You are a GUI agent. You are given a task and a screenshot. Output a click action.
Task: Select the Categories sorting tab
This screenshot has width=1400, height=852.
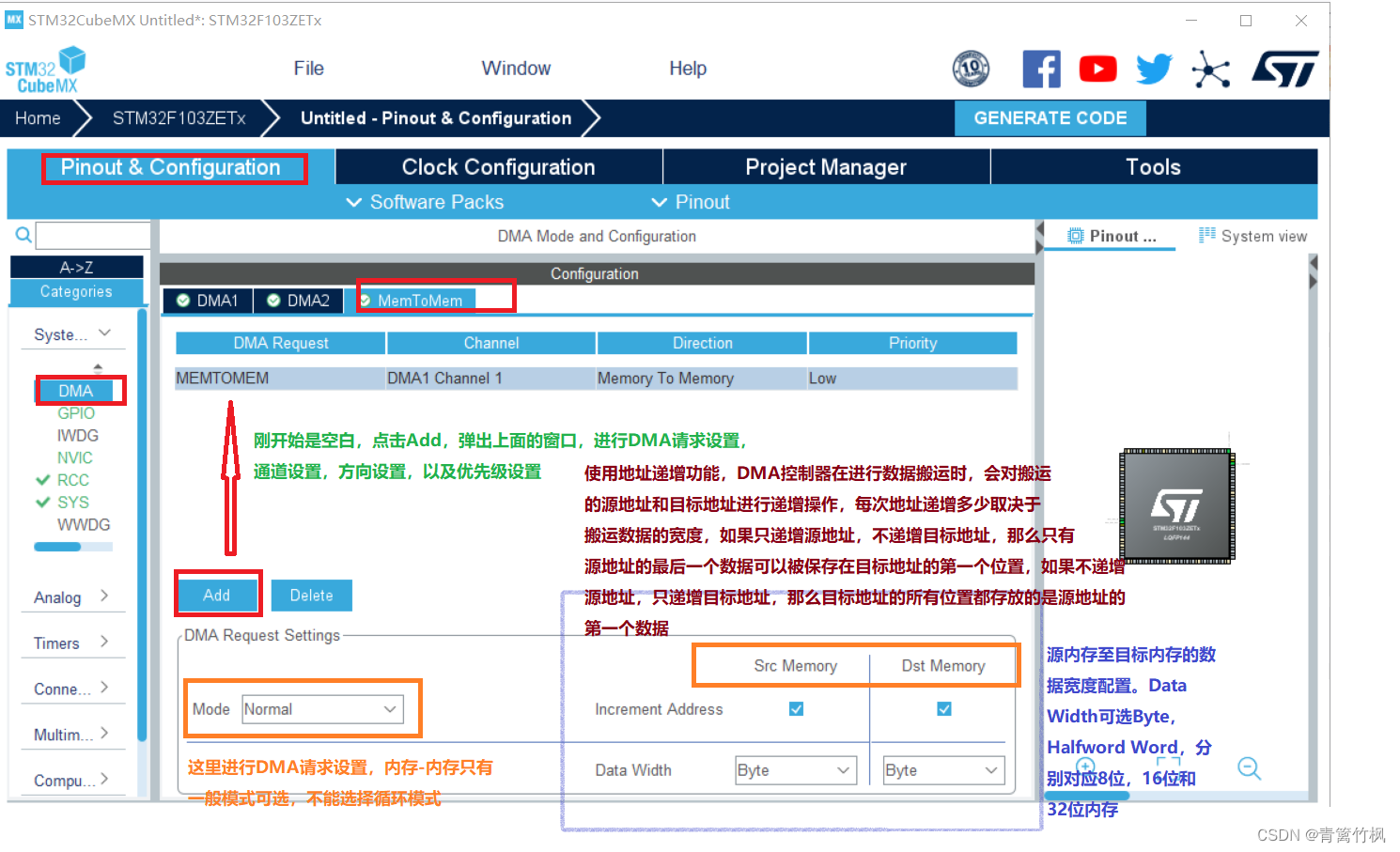pos(77,292)
